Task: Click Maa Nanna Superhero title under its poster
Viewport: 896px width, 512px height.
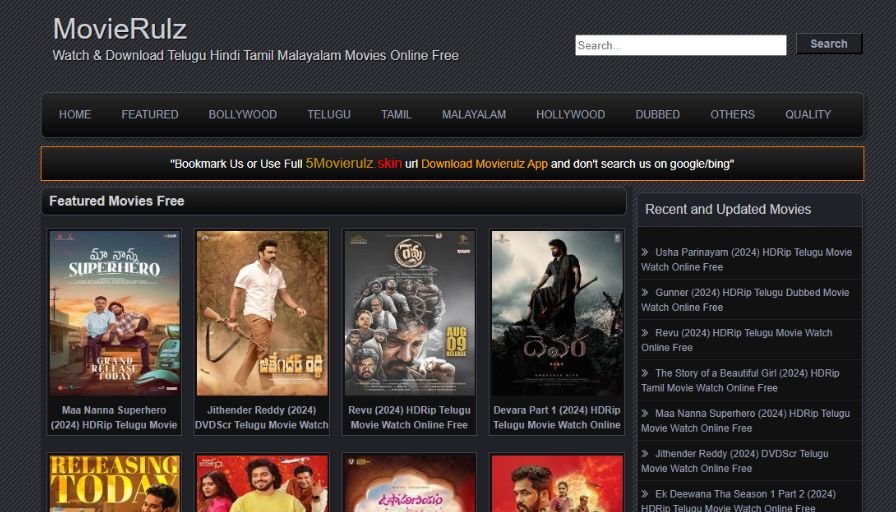Action: (114, 418)
